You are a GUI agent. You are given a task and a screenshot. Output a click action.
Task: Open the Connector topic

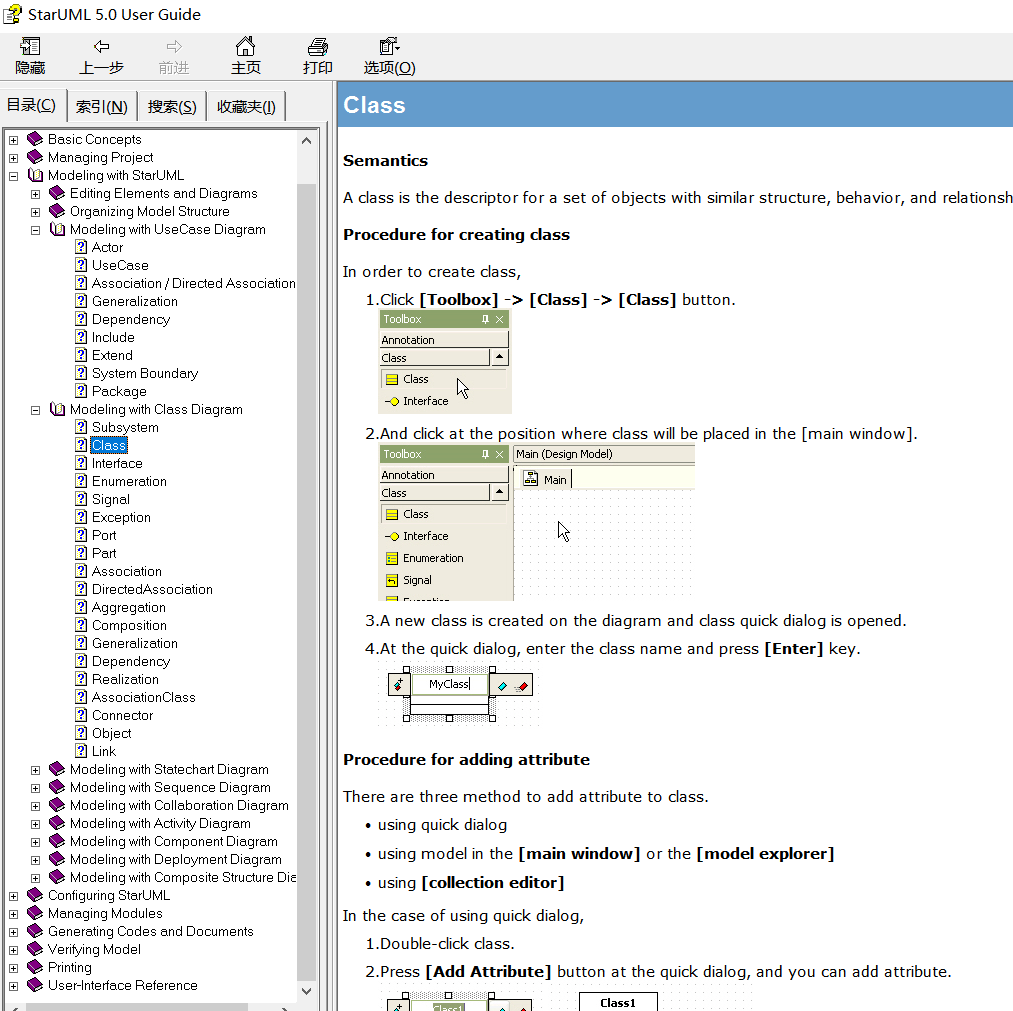click(x=122, y=716)
